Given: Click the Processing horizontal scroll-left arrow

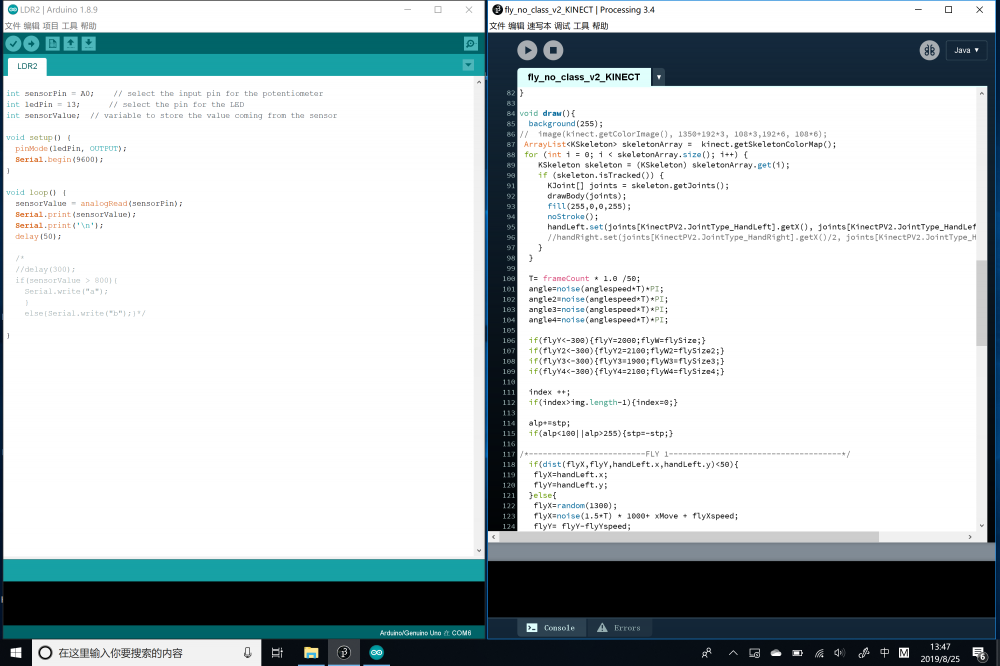Looking at the screenshot, I should [493, 537].
